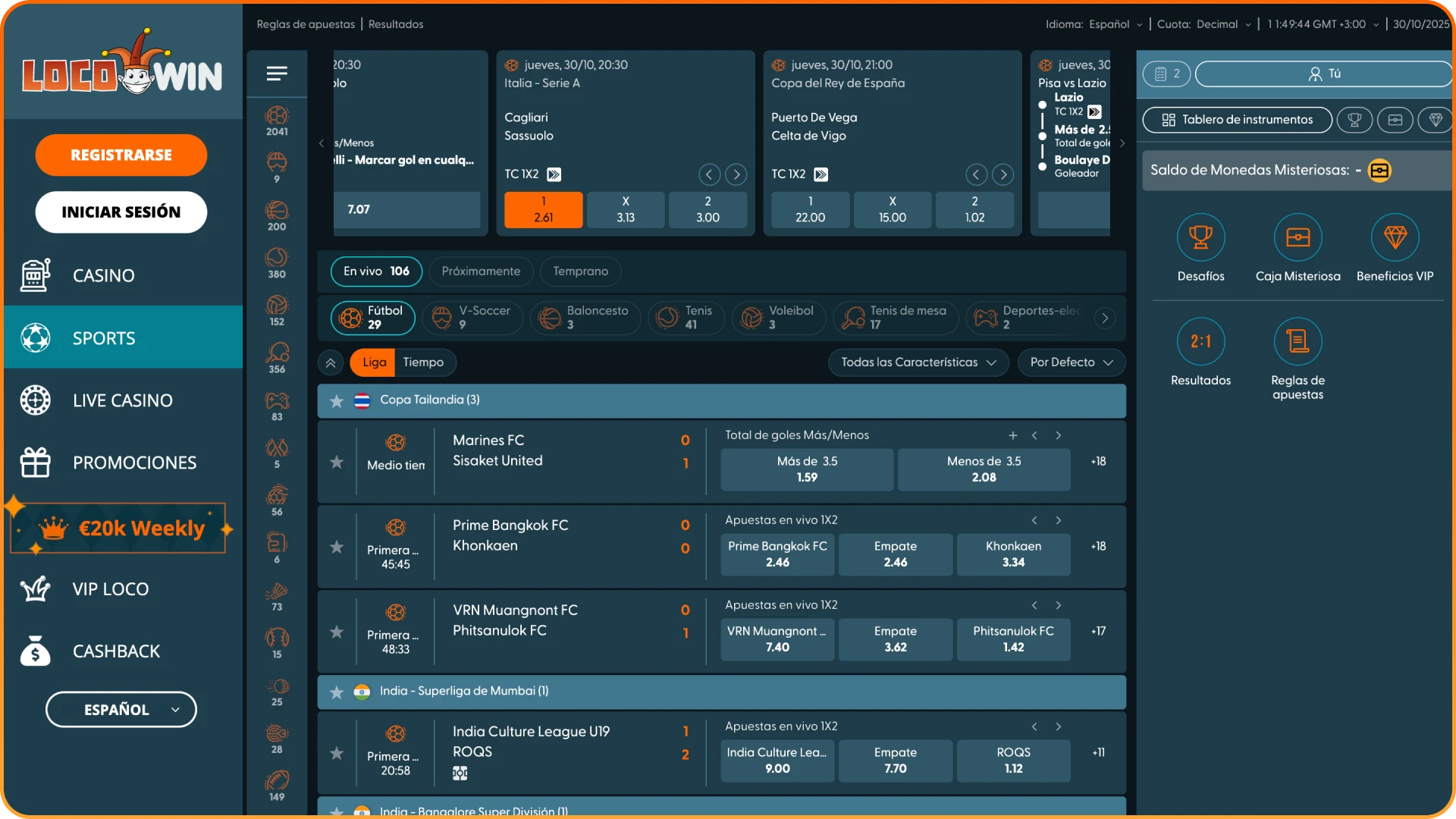Image resolution: width=1456 pixels, height=819 pixels.
Task: Favorite the Copa Tailandia league
Action: 337,400
